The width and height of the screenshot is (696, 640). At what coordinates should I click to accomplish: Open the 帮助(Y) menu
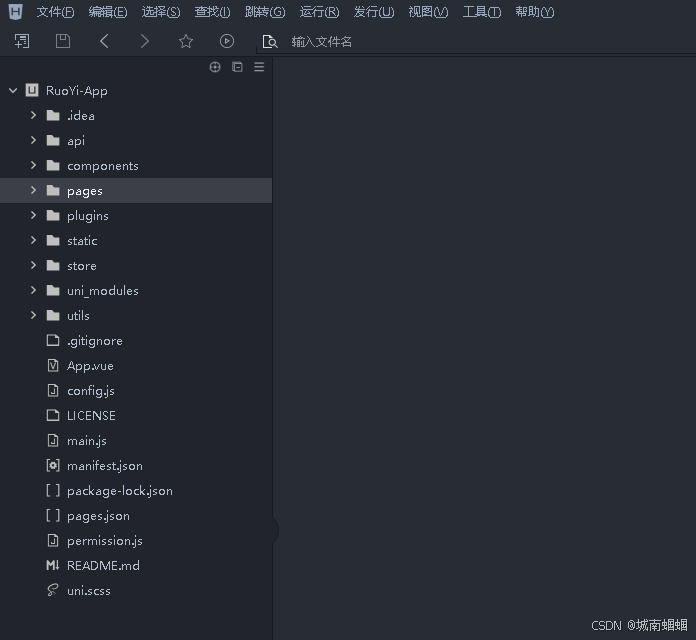coord(534,12)
